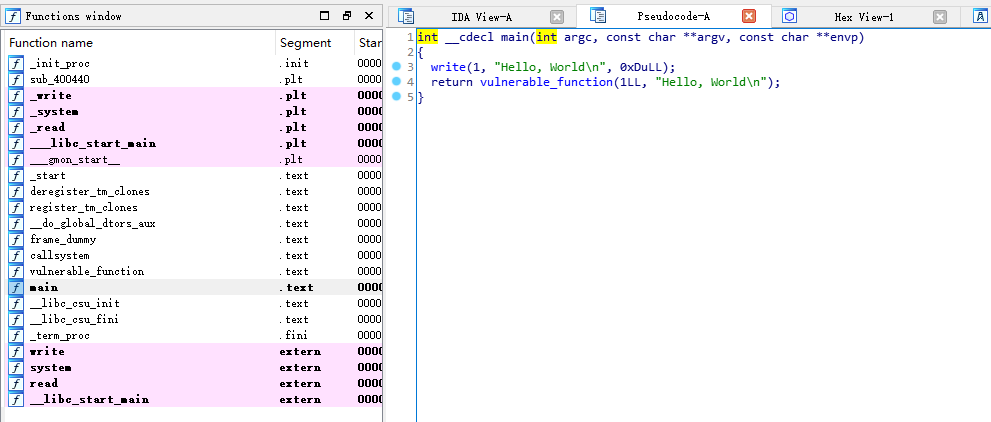Click the Functions window title icon

pyautogui.click(x=12, y=16)
